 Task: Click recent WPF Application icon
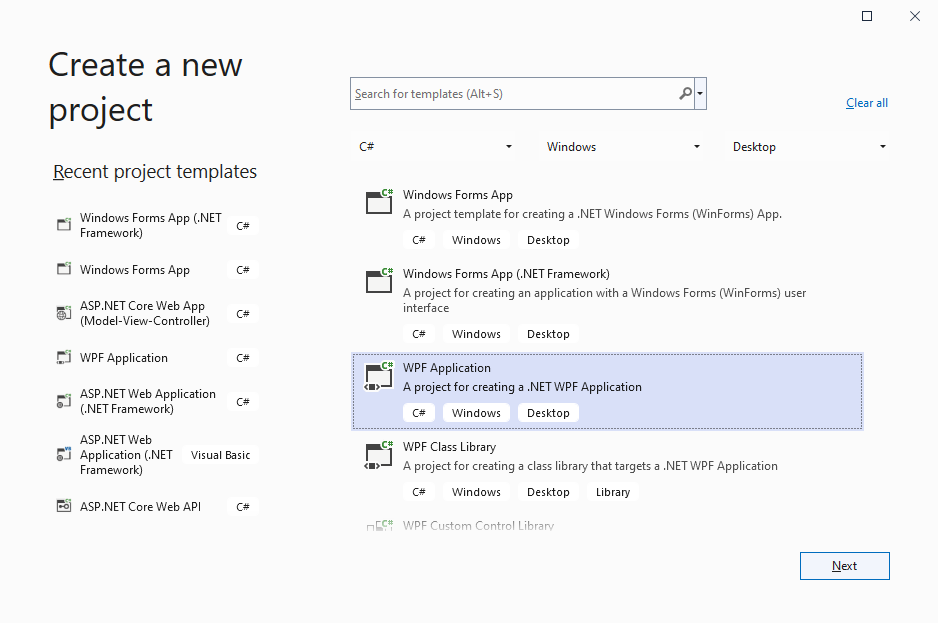pos(64,357)
